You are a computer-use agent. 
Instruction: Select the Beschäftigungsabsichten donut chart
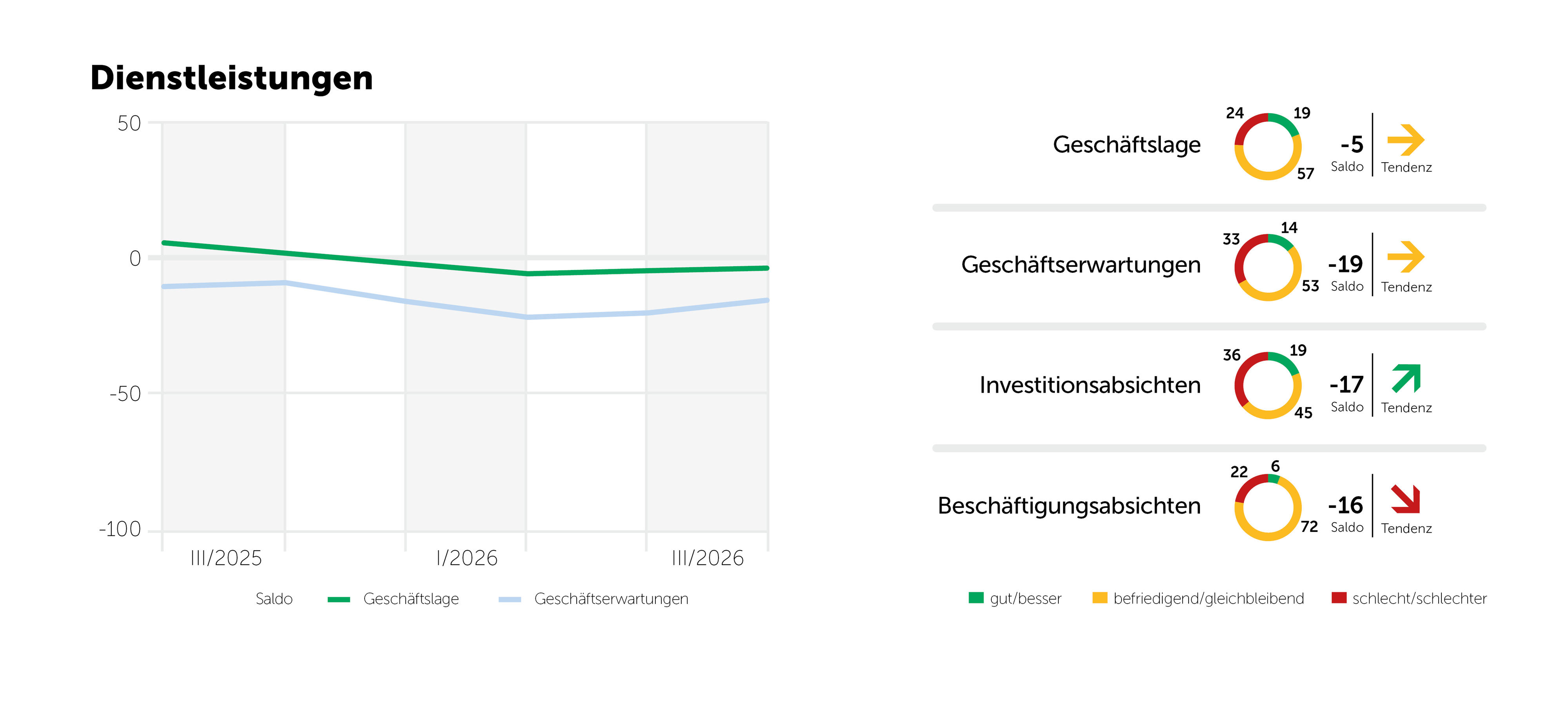pyautogui.click(x=1268, y=507)
